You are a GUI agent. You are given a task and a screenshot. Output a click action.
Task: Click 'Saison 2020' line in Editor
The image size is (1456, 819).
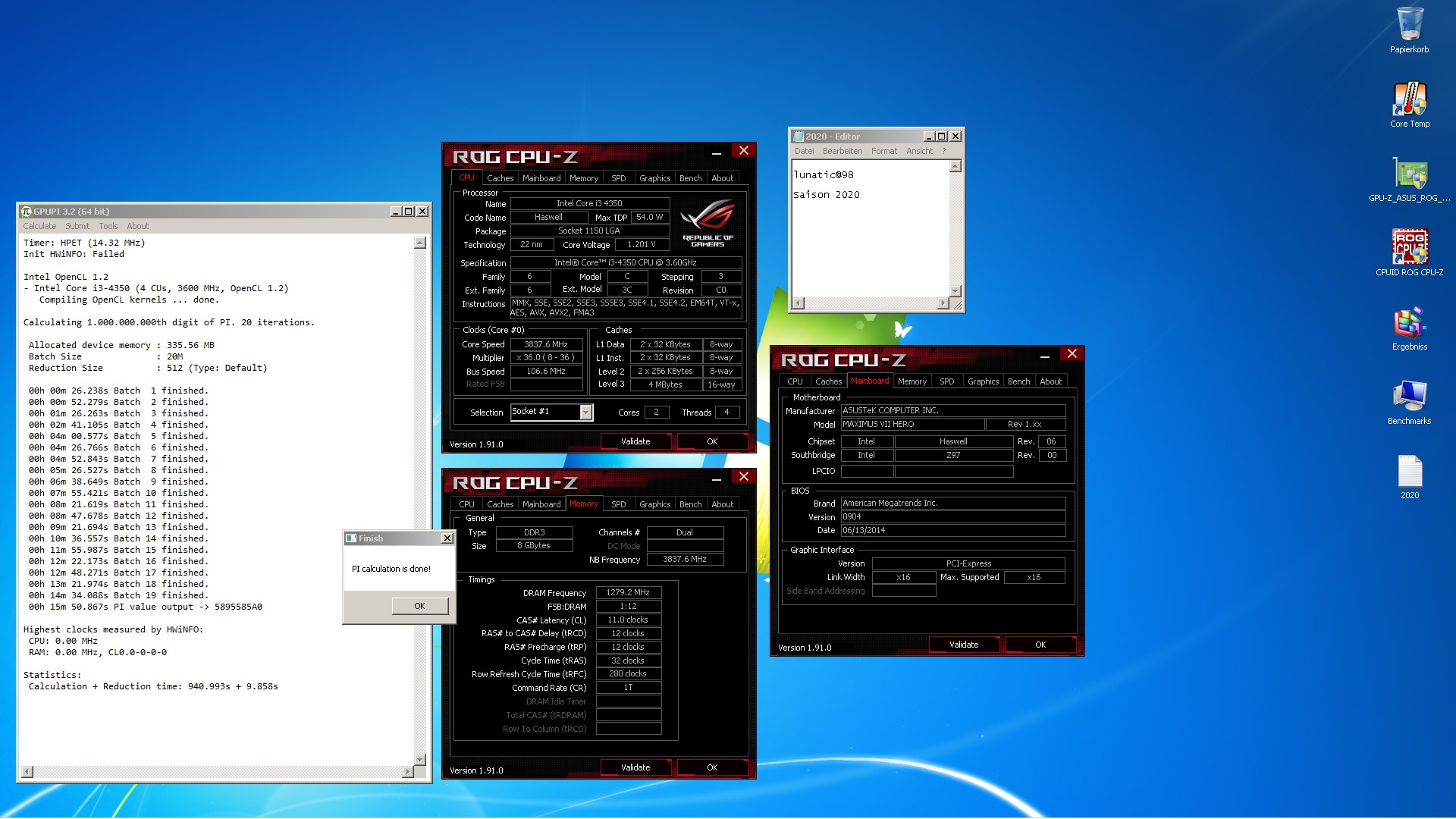(827, 194)
